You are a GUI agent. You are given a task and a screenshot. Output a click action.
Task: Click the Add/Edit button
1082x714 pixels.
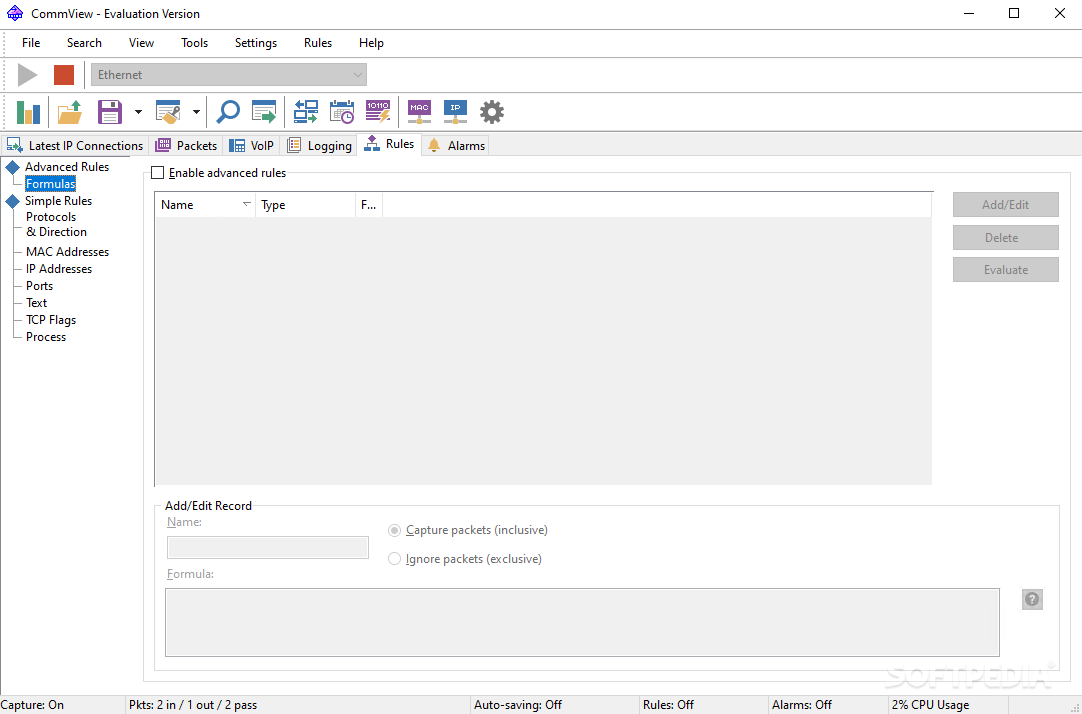[x=1005, y=205]
